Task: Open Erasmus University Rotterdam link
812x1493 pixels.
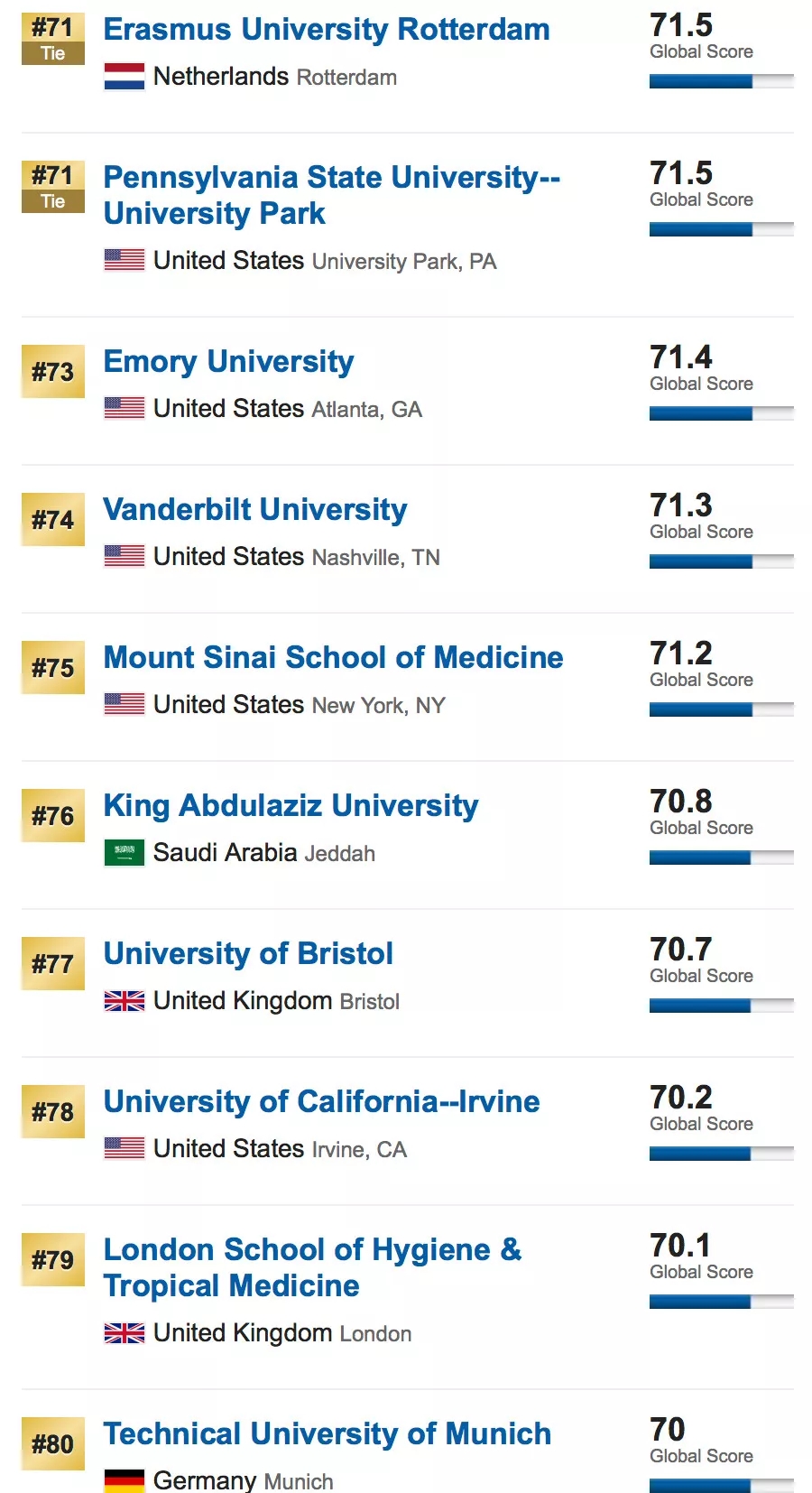Action: [x=327, y=30]
